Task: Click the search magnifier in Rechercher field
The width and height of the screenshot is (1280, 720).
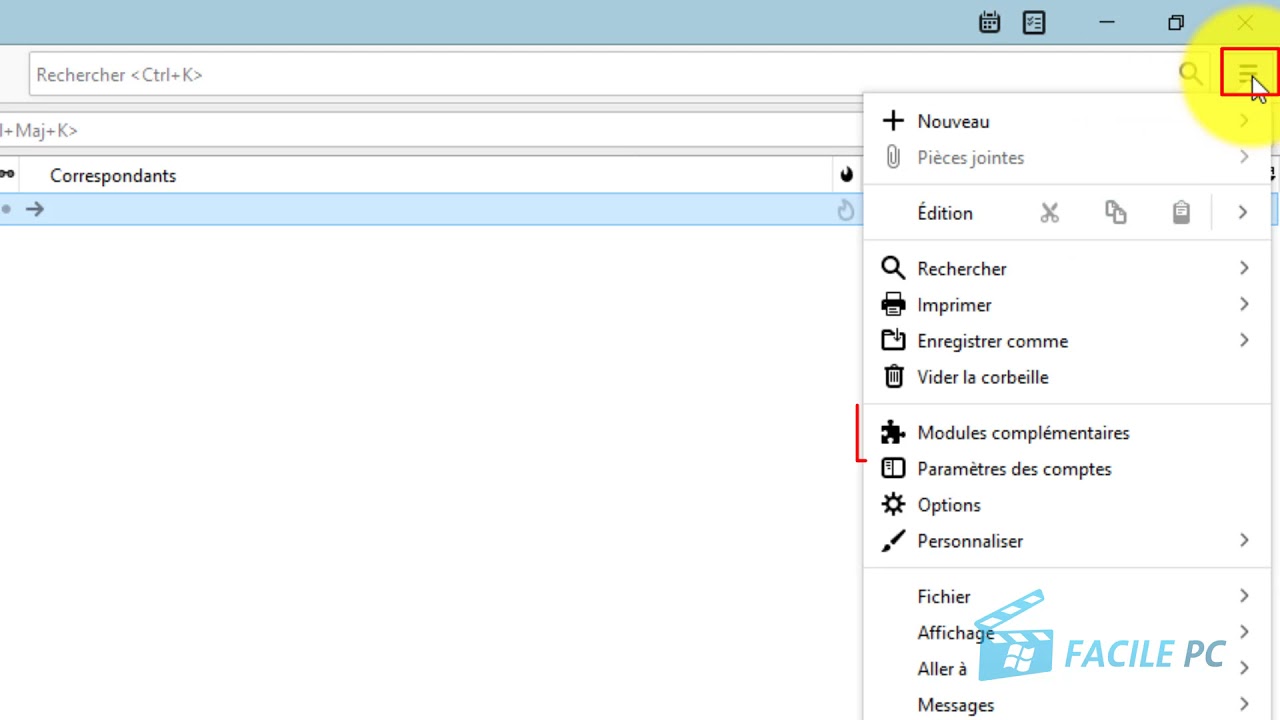Action: point(1190,73)
